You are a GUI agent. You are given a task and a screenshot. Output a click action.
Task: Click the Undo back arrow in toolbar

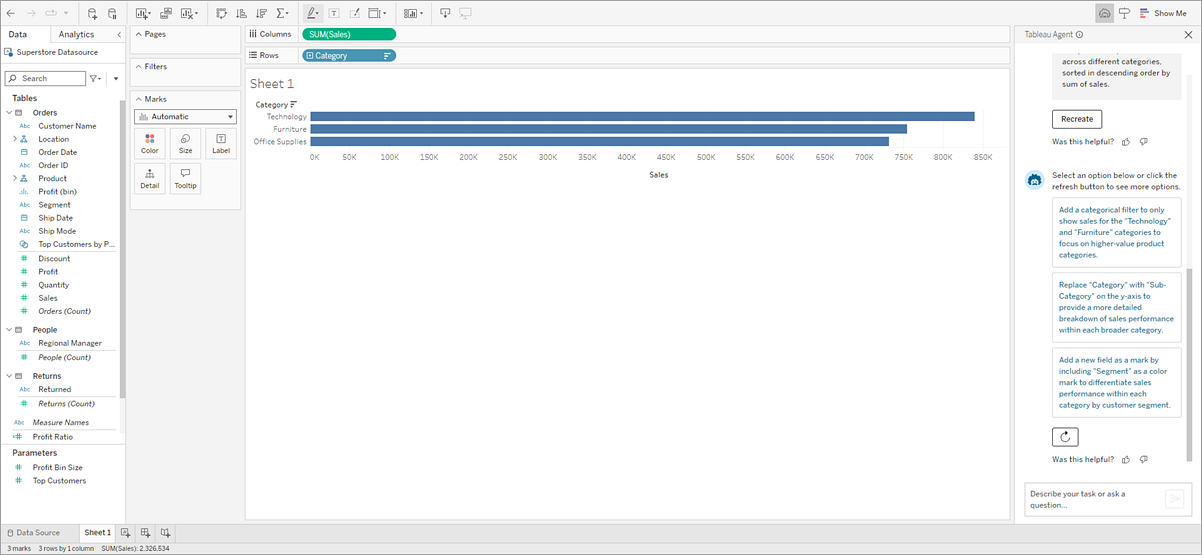(11, 13)
